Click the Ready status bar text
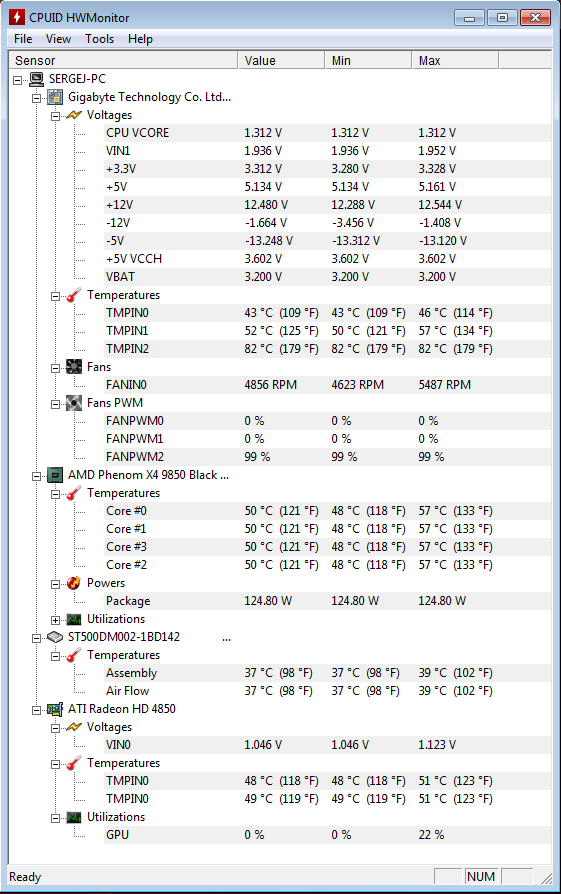561x894 pixels. click(25, 877)
